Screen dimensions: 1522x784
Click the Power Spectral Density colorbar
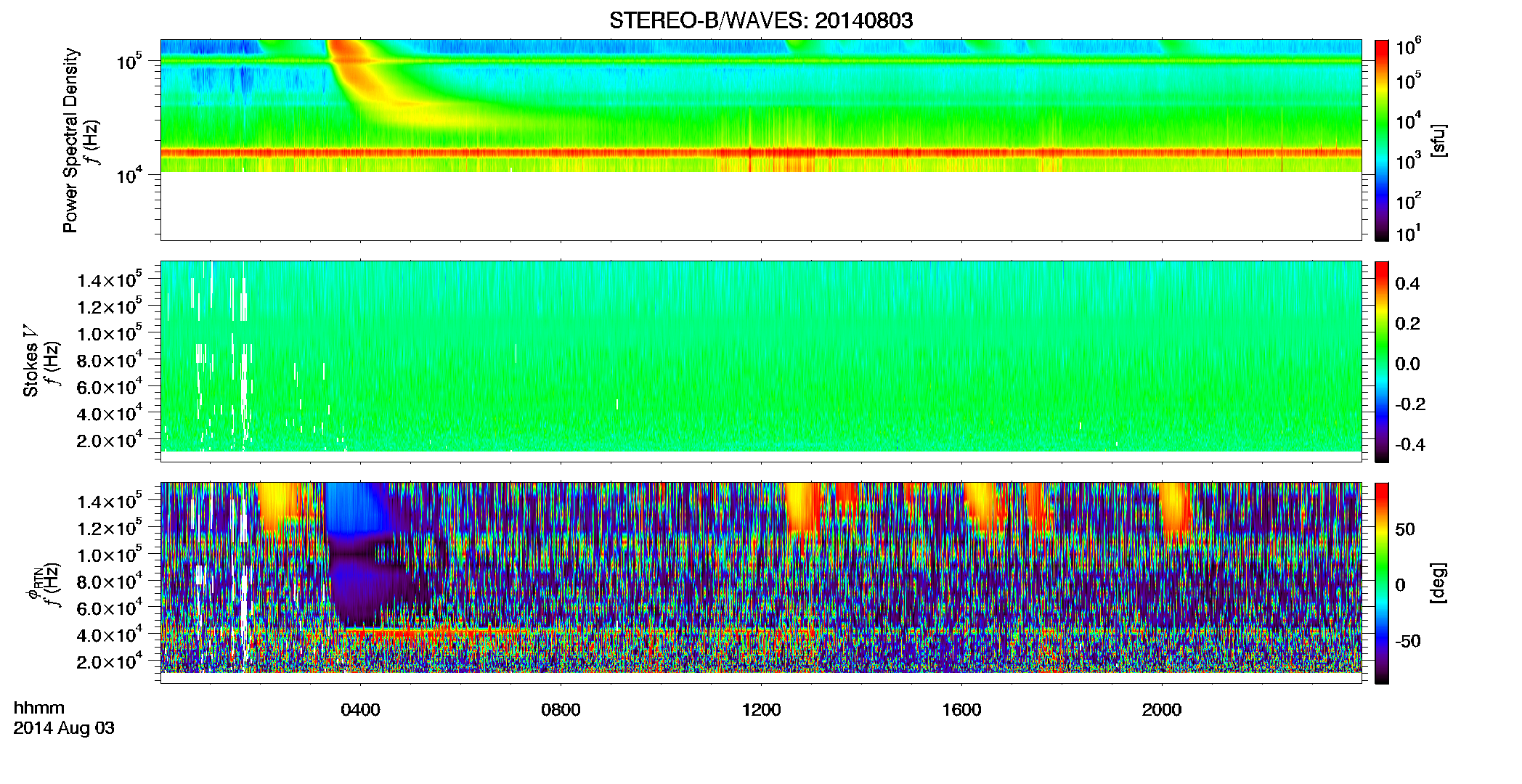tap(1381, 140)
